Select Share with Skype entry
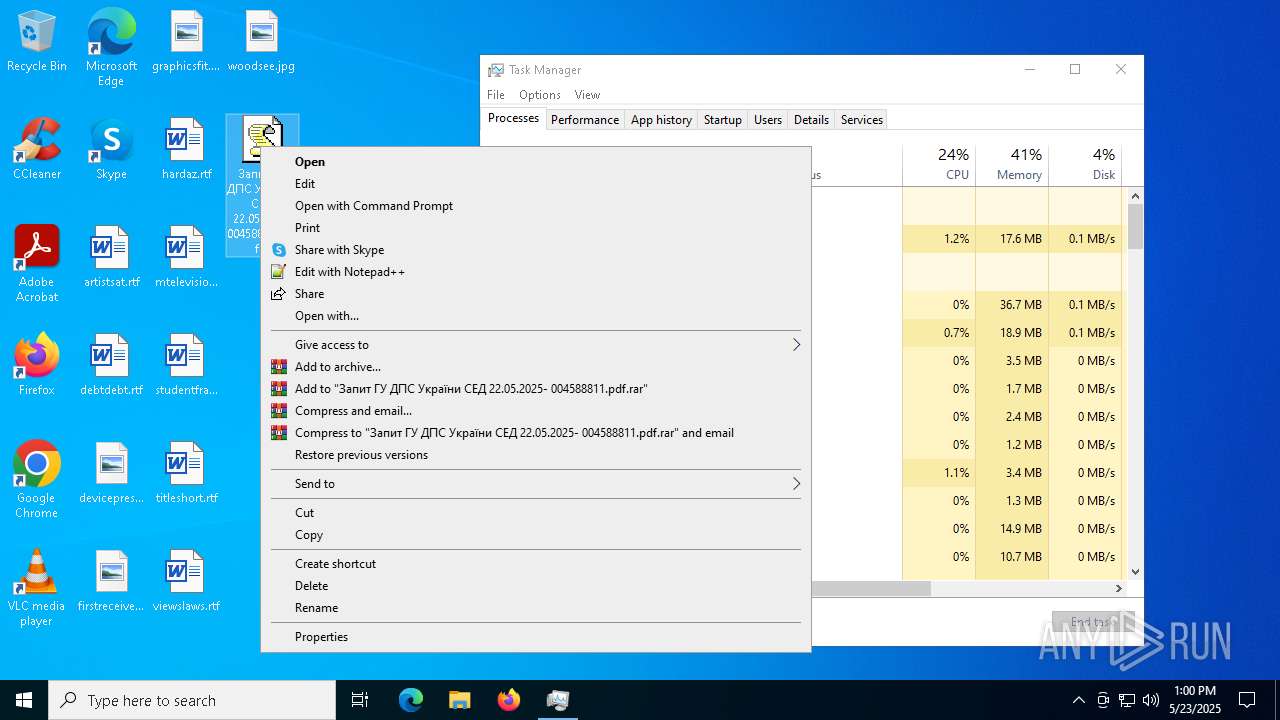This screenshot has height=720, width=1280. (x=536, y=250)
